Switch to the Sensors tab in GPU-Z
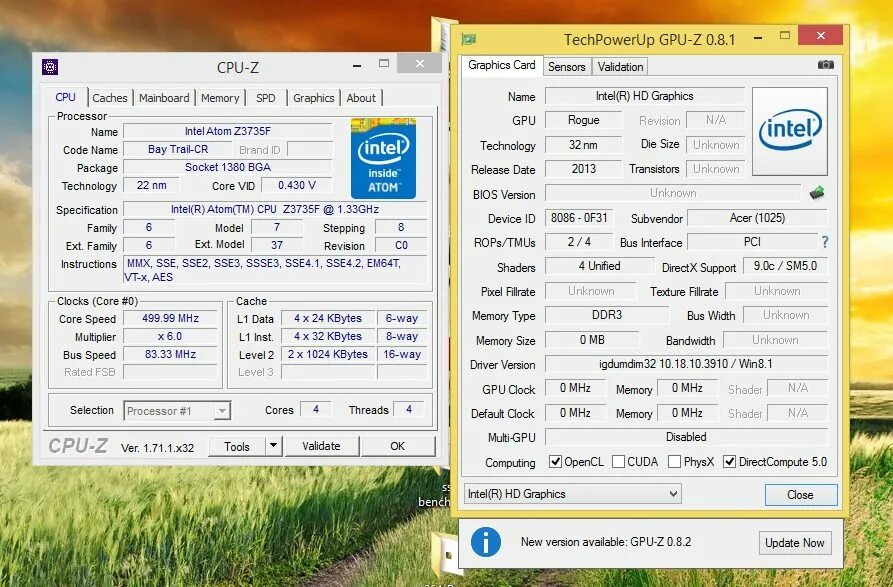This screenshot has height=587, width=893. [567, 67]
